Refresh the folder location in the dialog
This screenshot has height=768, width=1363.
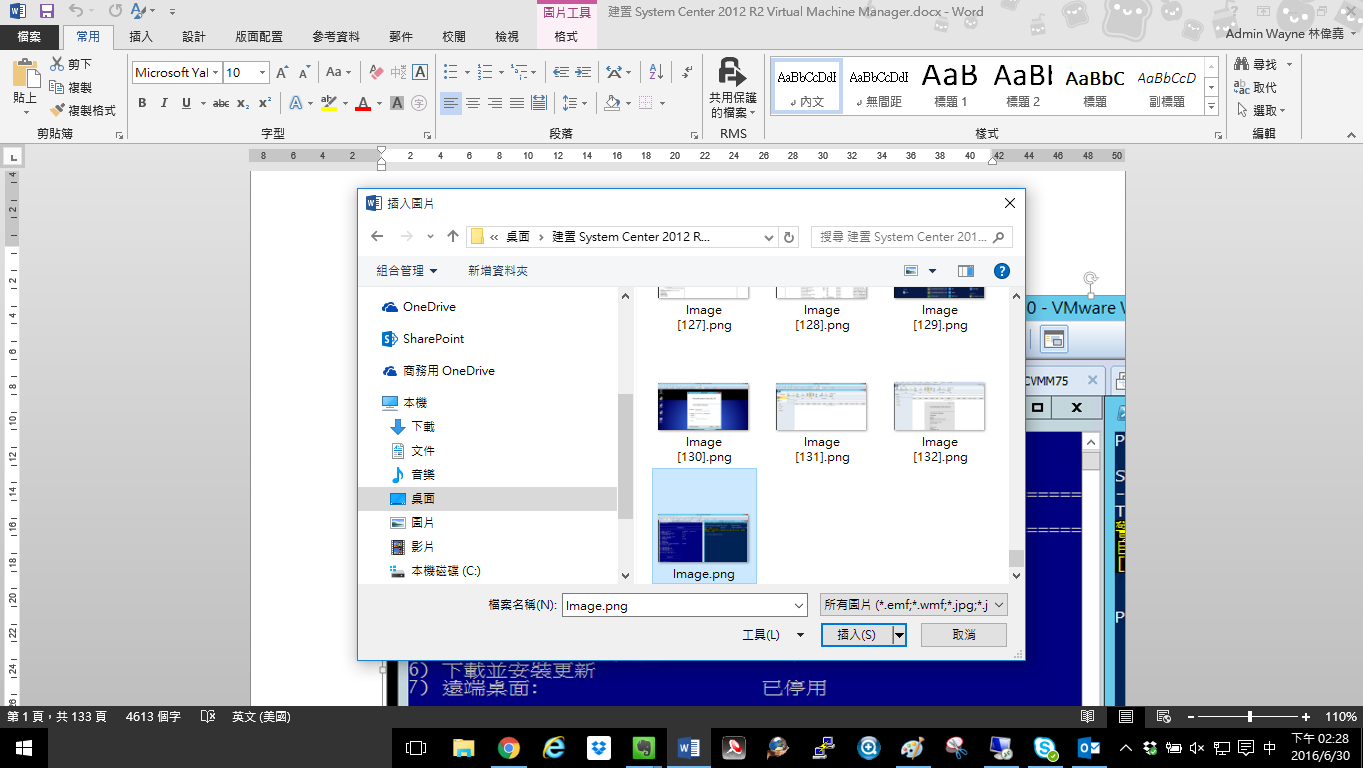789,237
